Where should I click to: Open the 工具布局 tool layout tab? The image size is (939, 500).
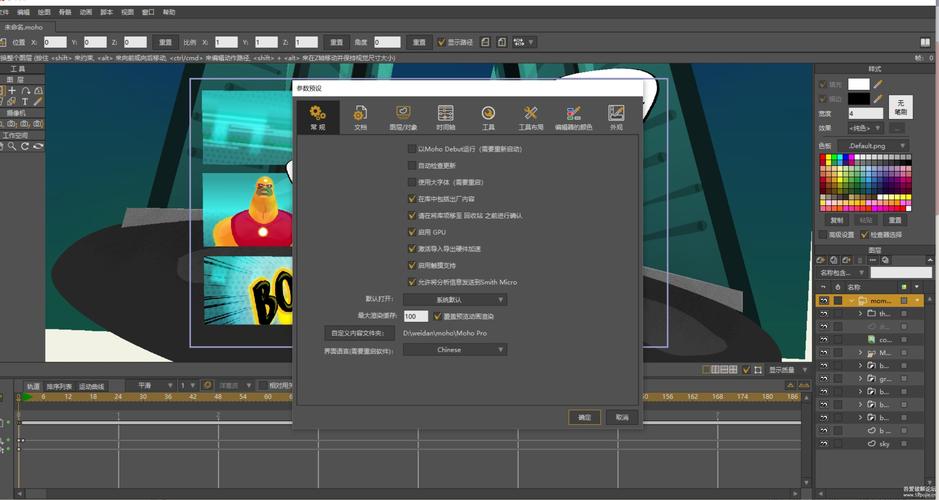531,117
